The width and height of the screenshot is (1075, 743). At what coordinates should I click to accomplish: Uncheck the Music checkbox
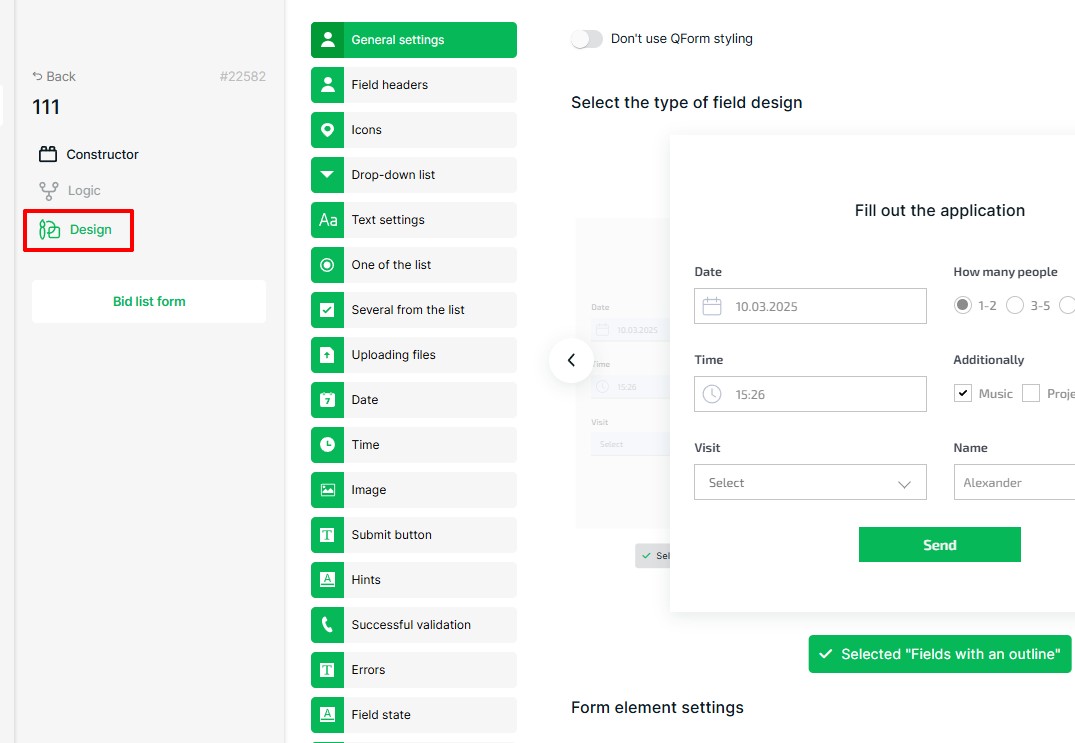tap(963, 393)
